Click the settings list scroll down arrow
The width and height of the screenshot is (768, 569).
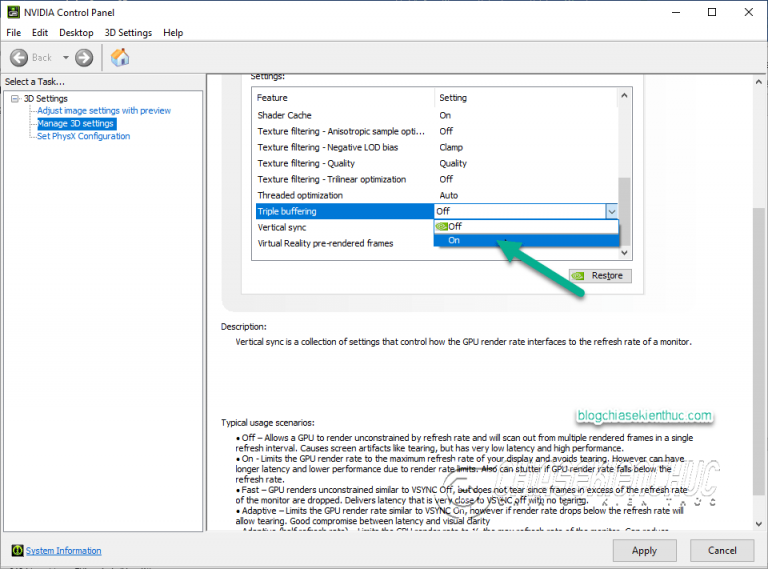click(624, 253)
